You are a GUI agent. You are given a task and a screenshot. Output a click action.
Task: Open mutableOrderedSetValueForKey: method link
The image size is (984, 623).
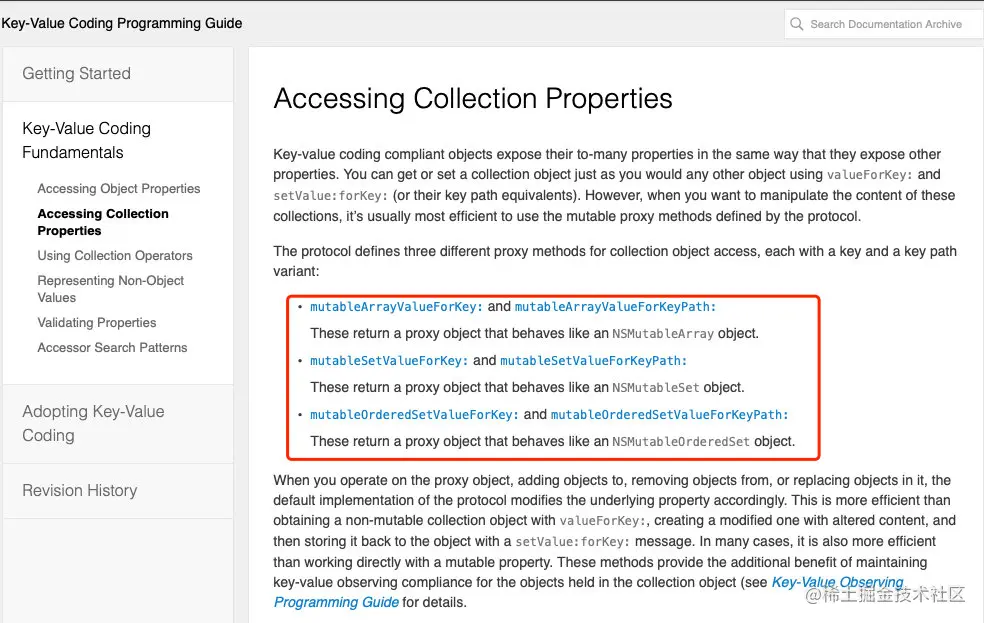[x=415, y=415]
